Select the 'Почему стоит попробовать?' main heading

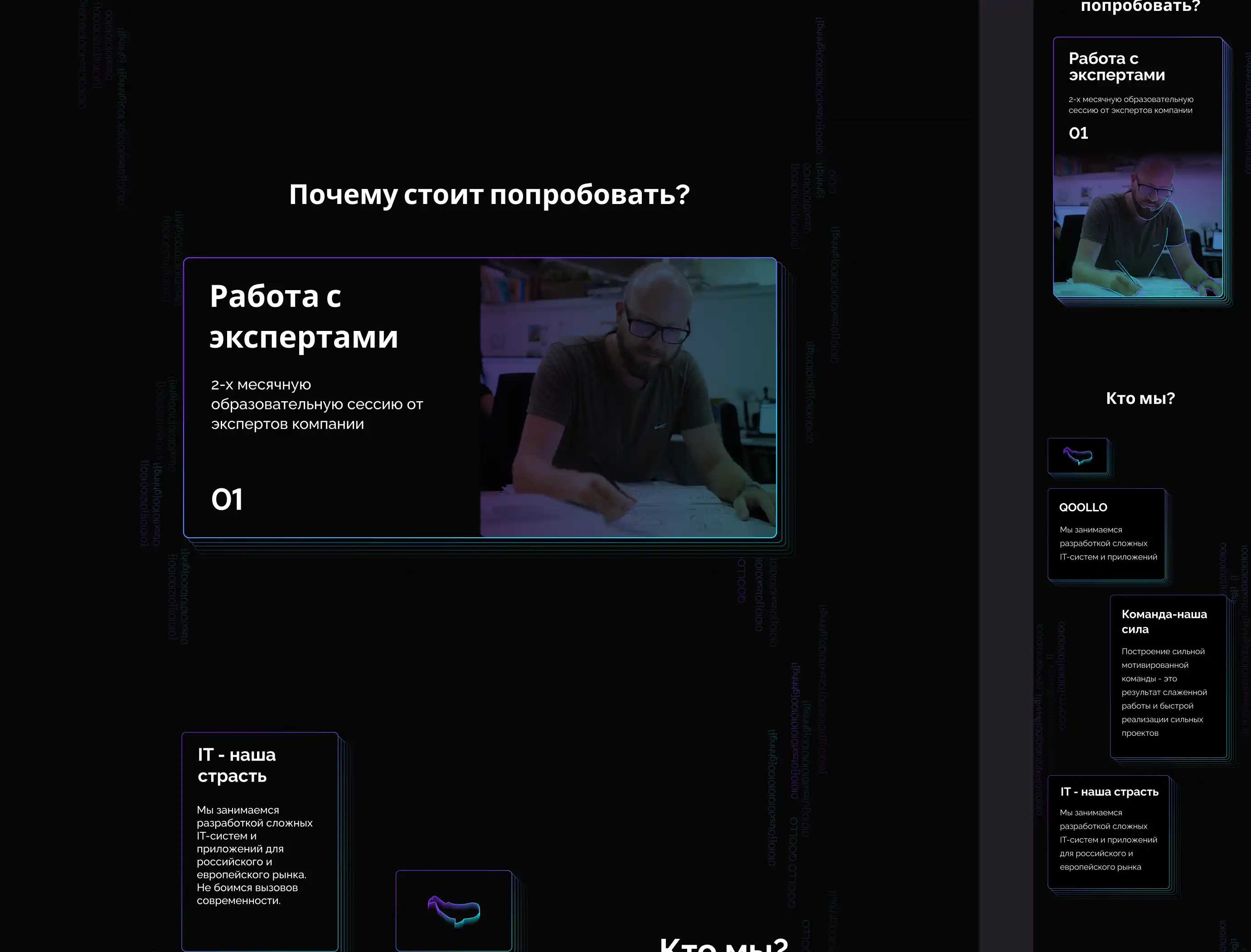coord(489,194)
